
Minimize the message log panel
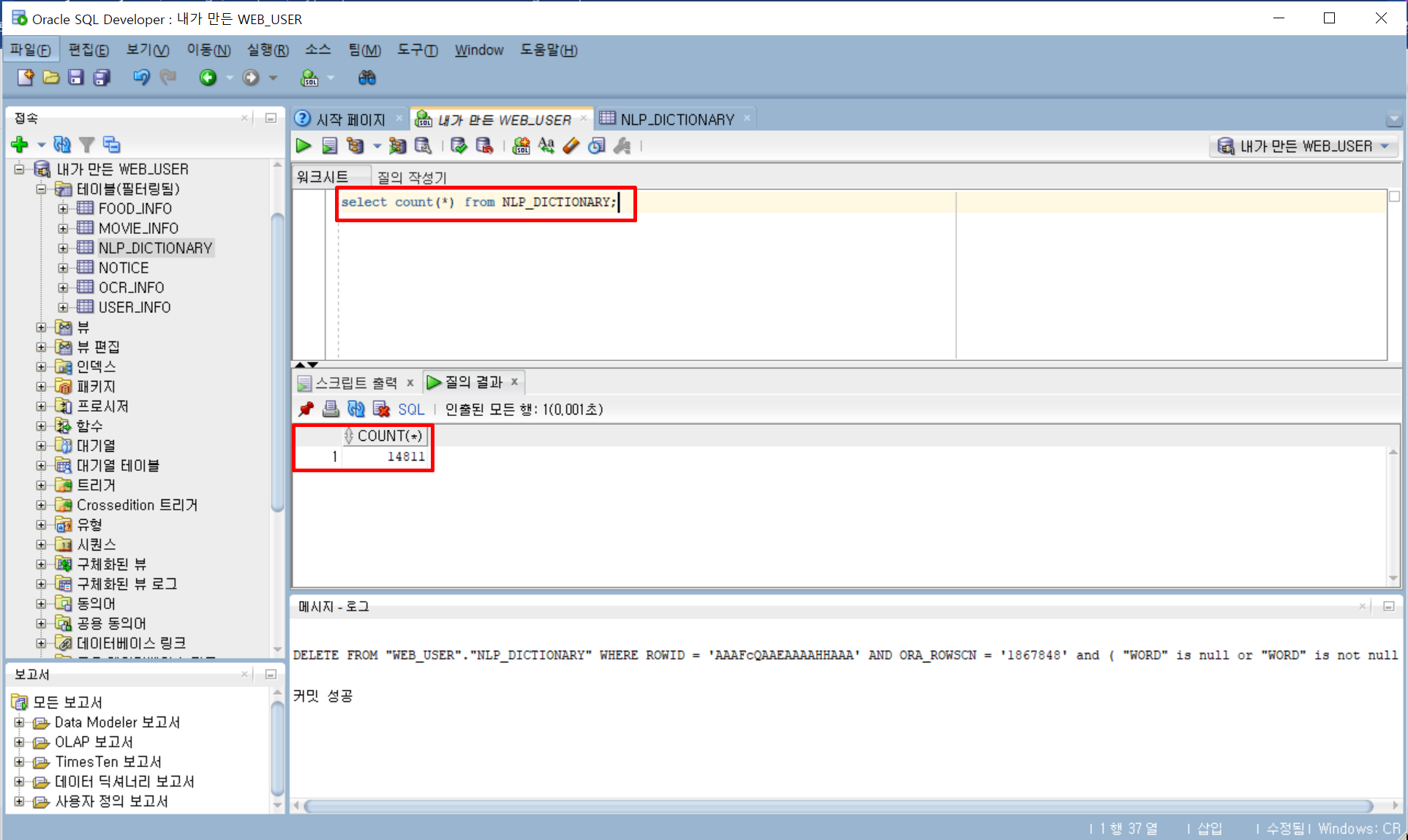tap(1388, 606)
